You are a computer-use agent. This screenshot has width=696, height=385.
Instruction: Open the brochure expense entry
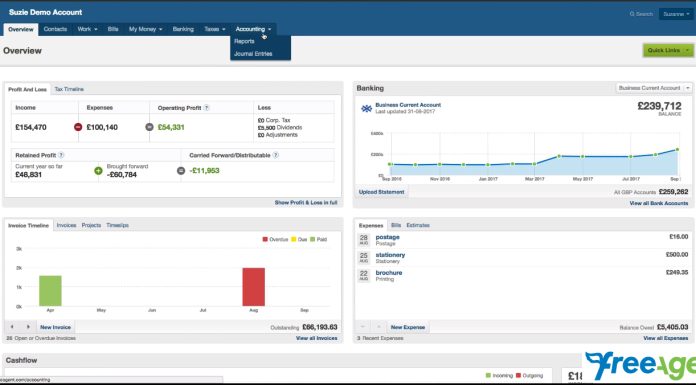click(x=388, y=273)
